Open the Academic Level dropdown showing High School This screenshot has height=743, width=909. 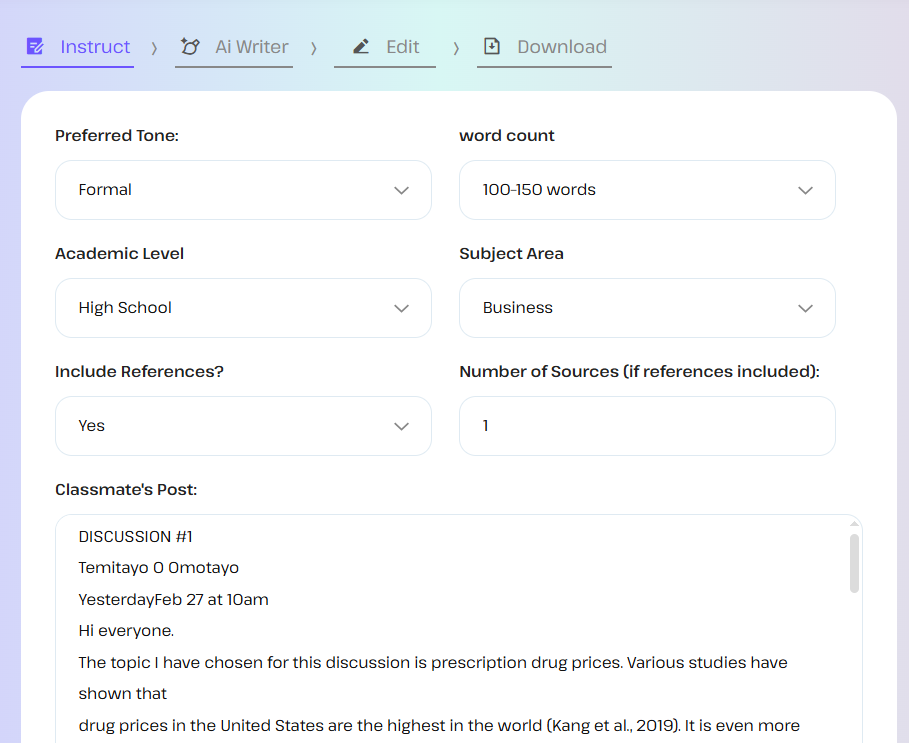pyautogui.click(x=243, y=308)
